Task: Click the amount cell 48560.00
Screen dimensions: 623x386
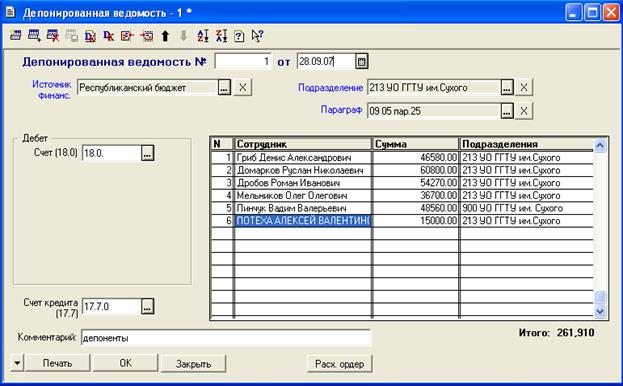Action: click(x=416, y=208)
